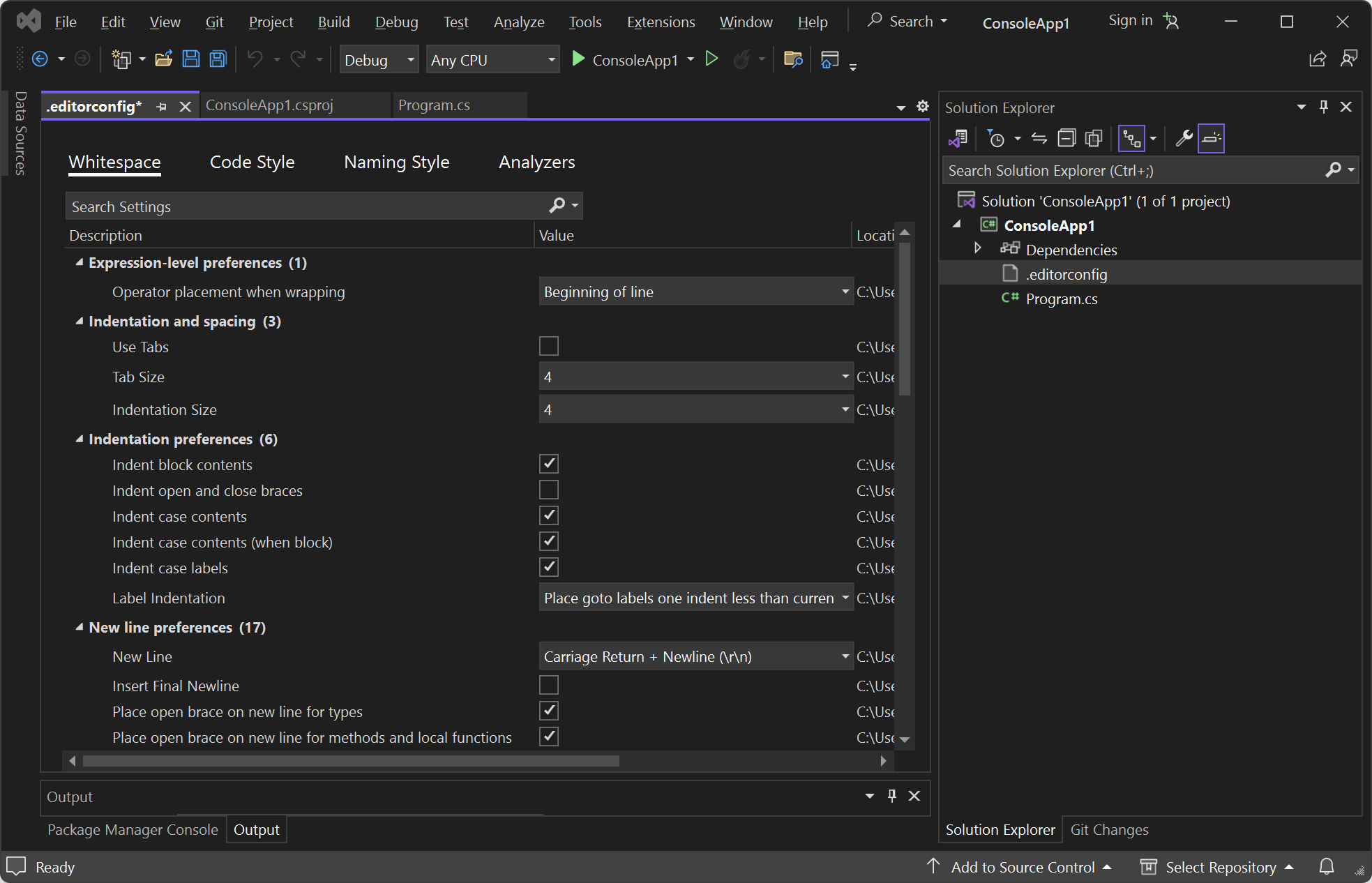Toggle the Insert Final Newline checkbox

[549, 685]
